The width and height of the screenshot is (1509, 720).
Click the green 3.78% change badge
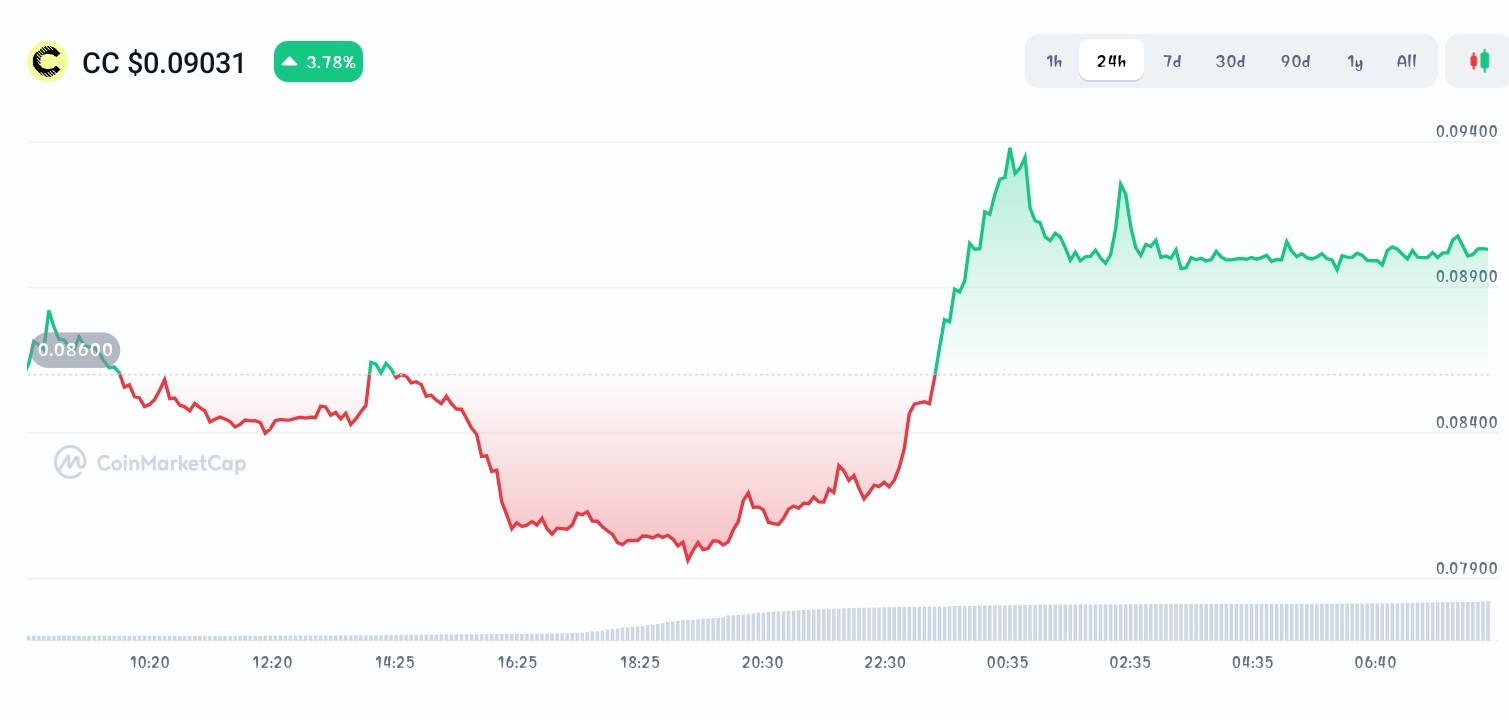point(318,62)
